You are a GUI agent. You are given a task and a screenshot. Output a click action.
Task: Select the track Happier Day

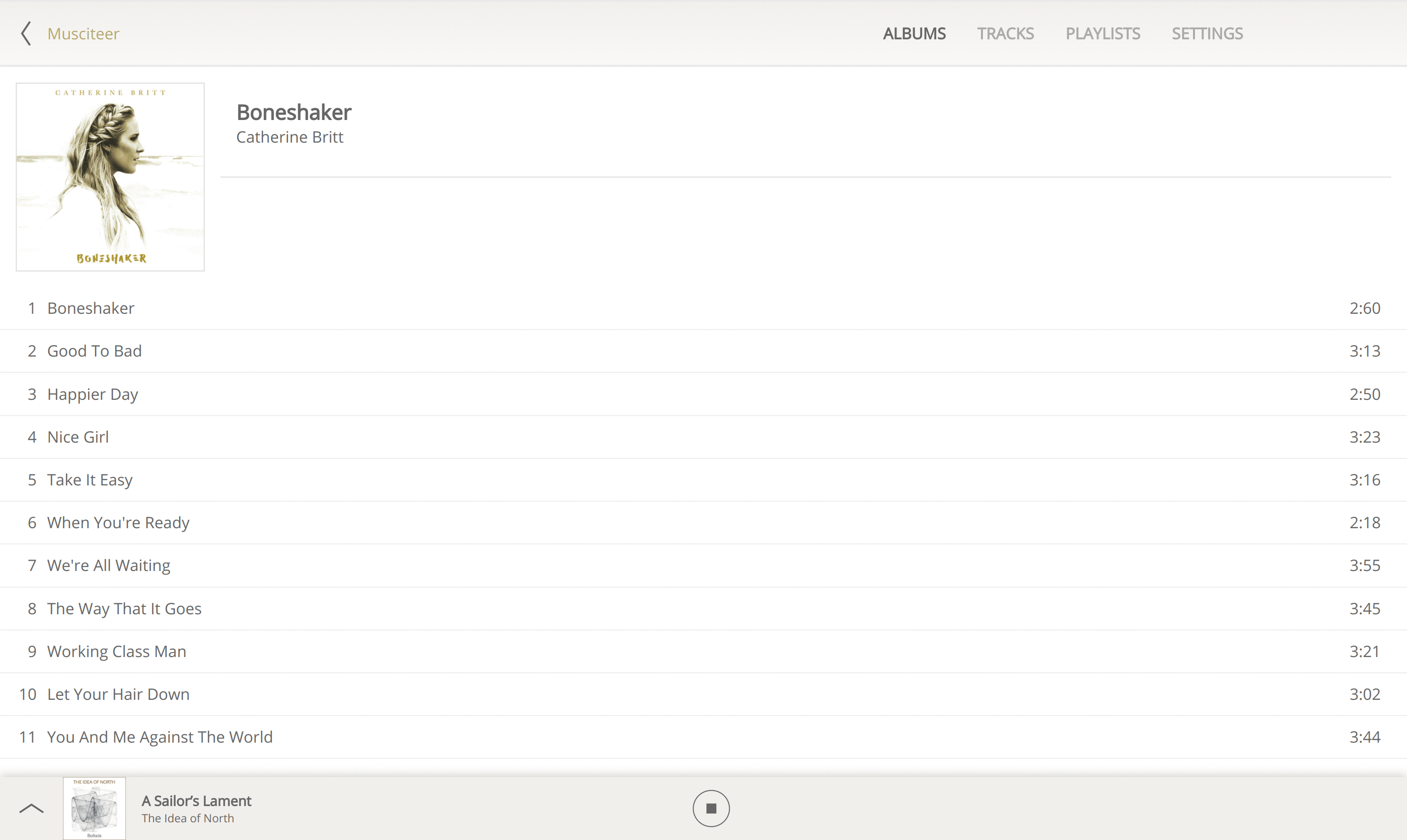[x=92, y=394]
